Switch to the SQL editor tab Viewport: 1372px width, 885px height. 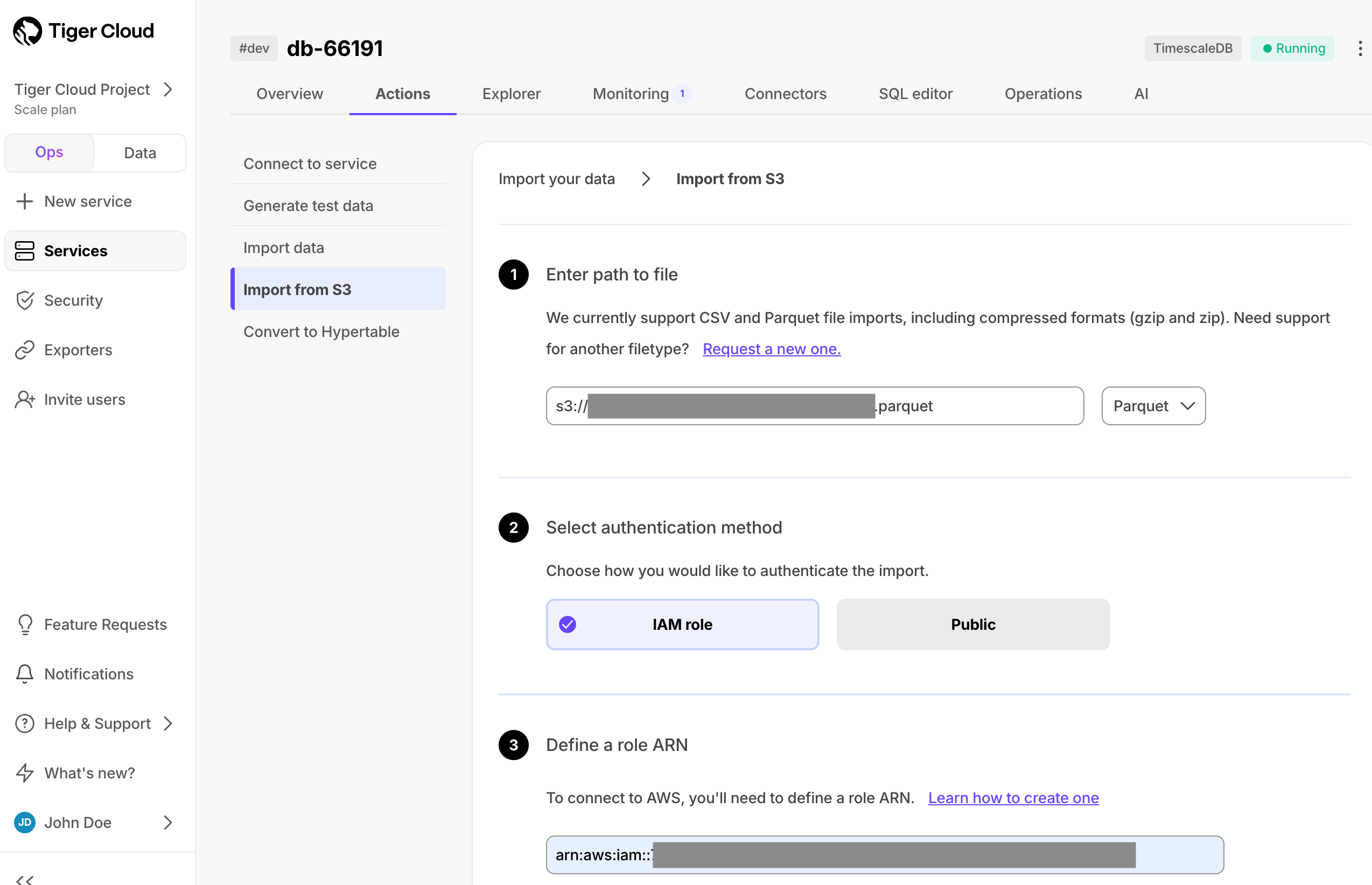(915, 94)
